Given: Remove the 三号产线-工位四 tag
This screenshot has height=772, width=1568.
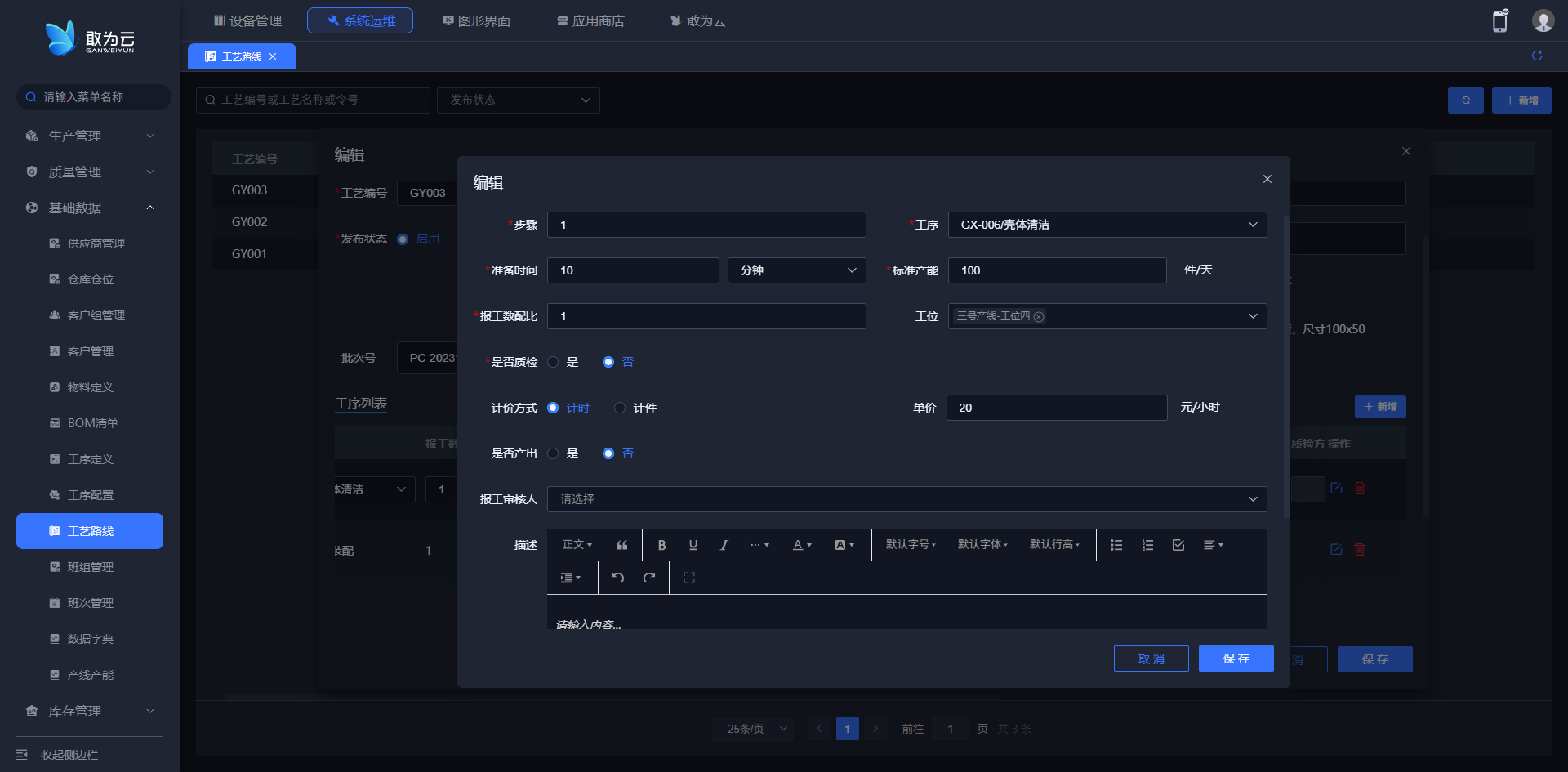Looking at the screenshot, I should point(1039,317).
